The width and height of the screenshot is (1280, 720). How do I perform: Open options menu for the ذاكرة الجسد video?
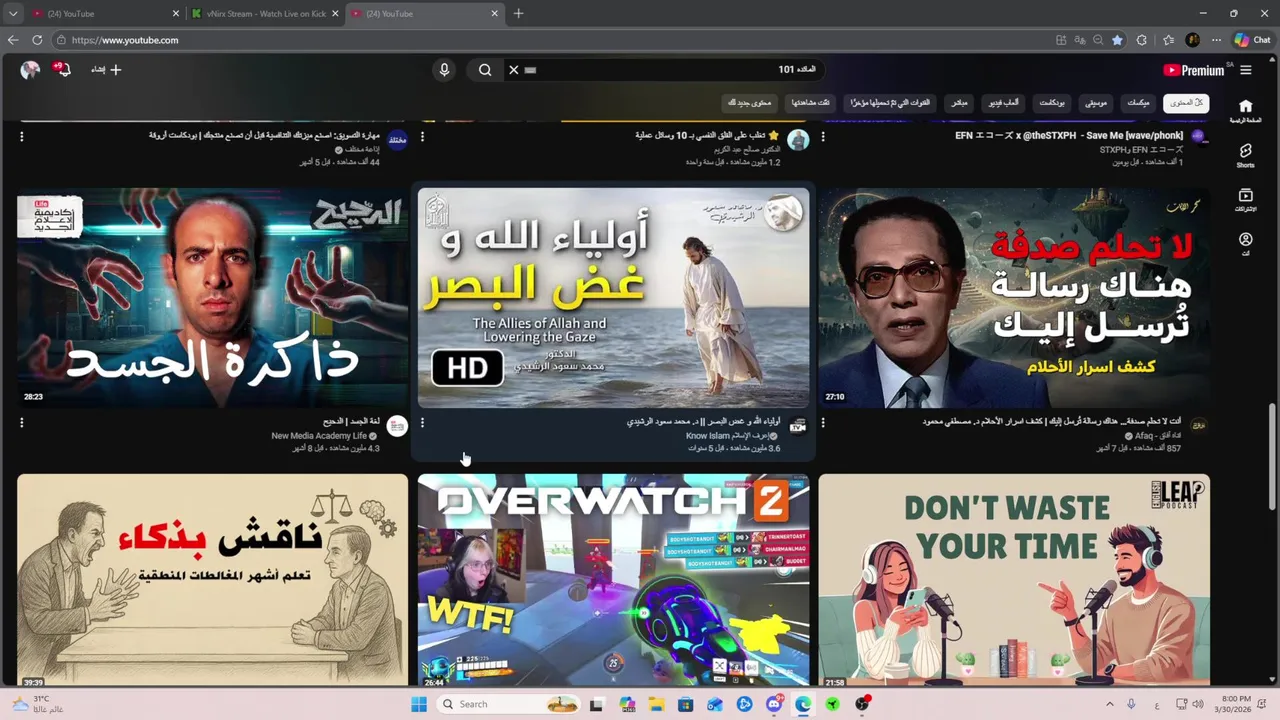point(21,423)
